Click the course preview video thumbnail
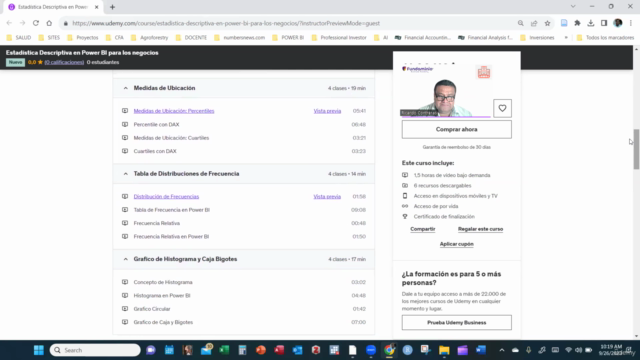The height and width of the screenshot is (360, 640). 446,91
